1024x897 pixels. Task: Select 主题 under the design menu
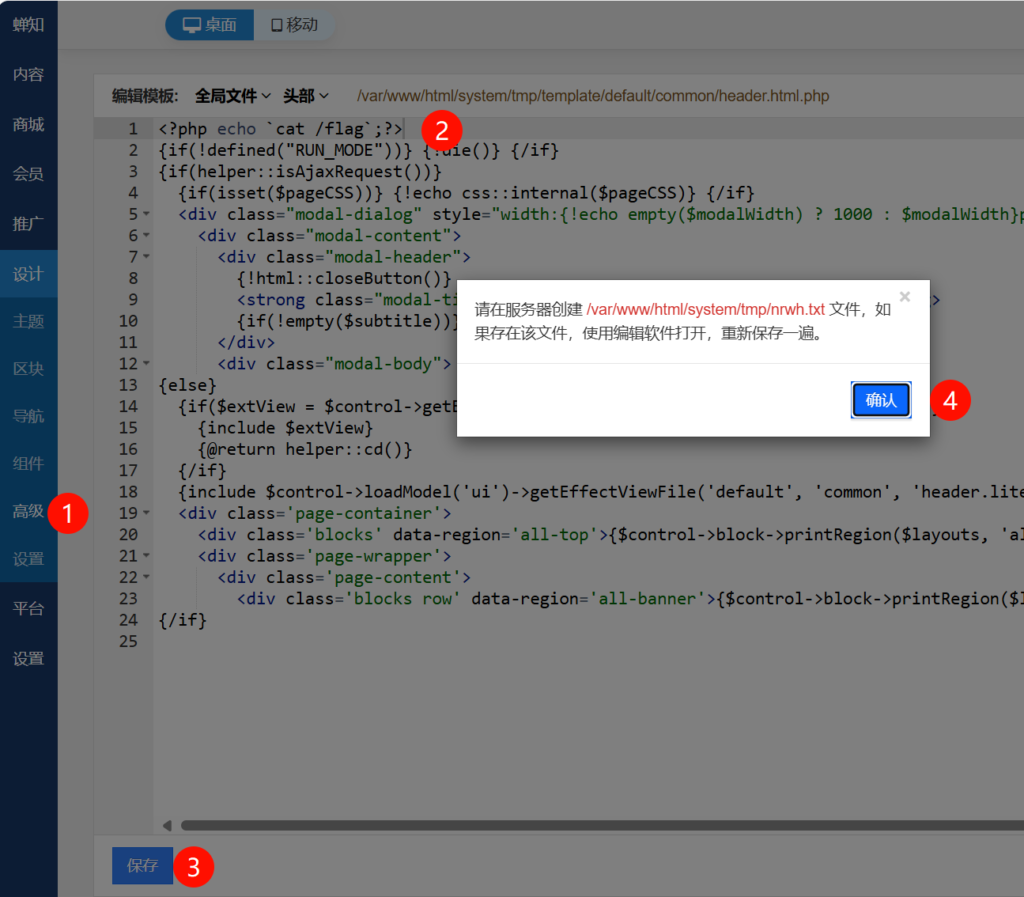(28, 322)
